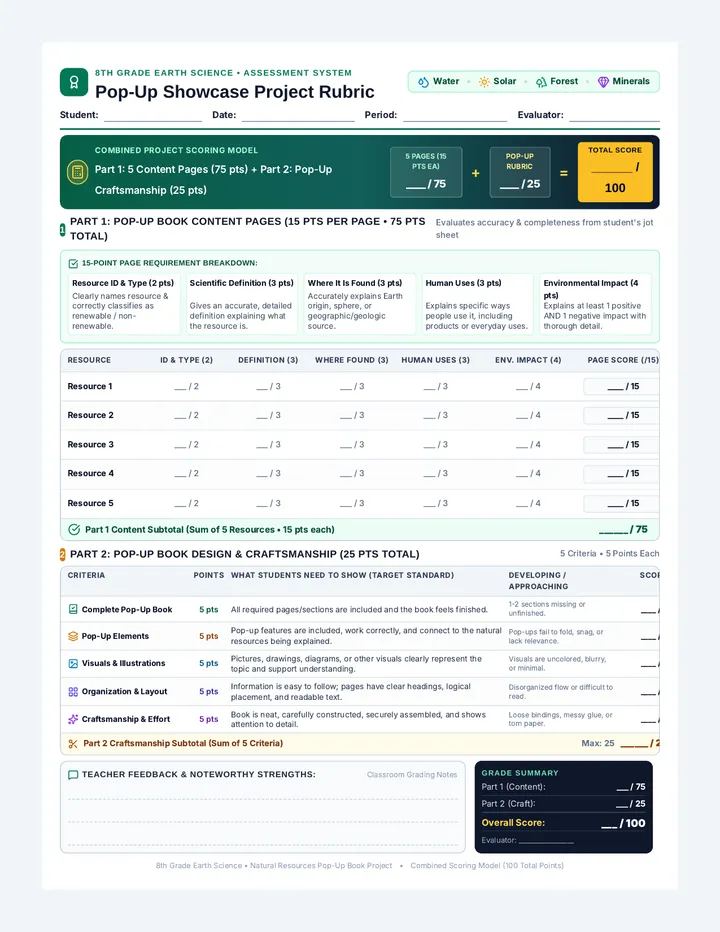Click the Water tag label
This screenshot has width=720, height=932.
coord(446,81)
